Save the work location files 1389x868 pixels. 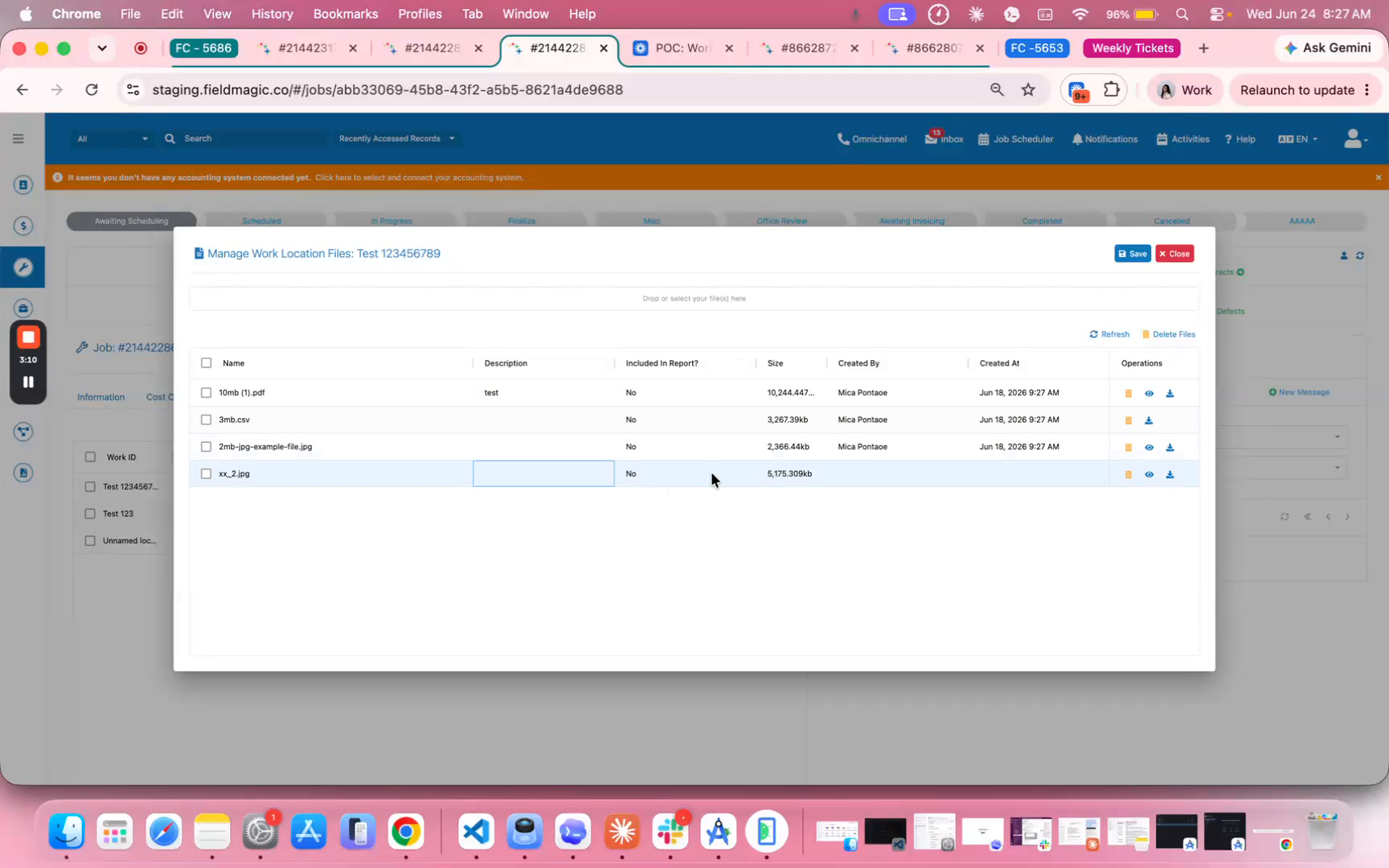[1133, 253]
